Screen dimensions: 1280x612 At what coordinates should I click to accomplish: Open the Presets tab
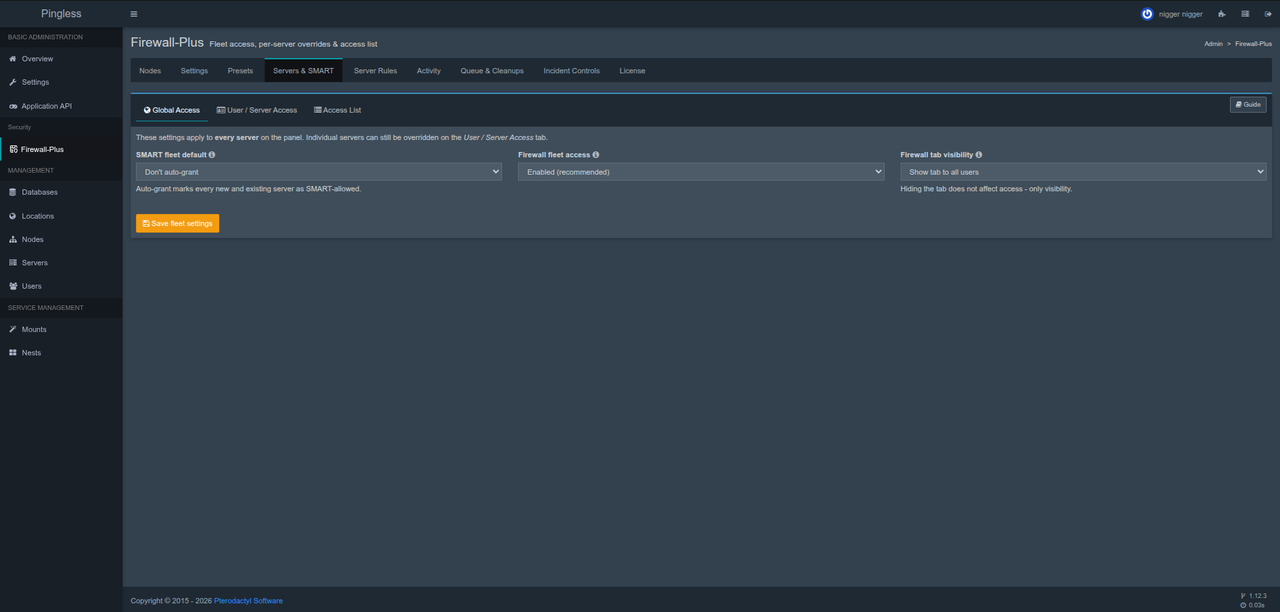240,71
